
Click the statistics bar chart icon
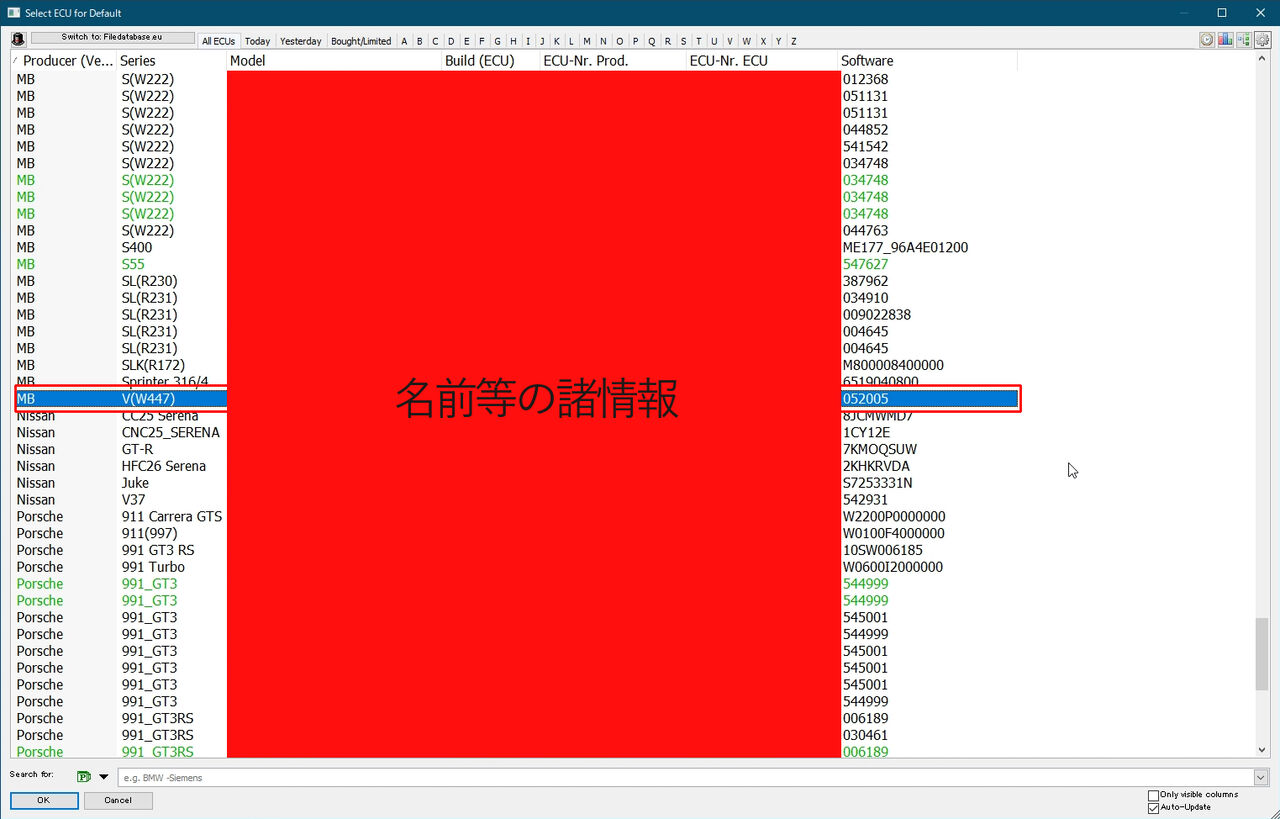click(1226, 40)
